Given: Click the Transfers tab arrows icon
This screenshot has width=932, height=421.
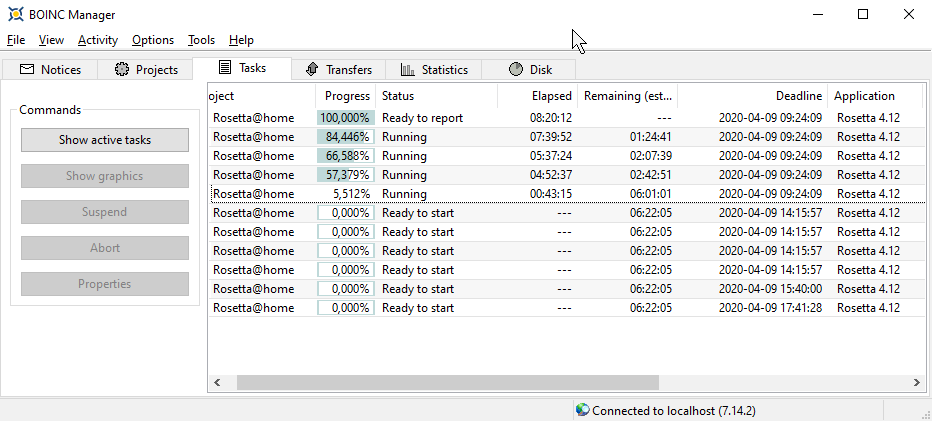Looking at the screenshot, I should tap(311, 70).
